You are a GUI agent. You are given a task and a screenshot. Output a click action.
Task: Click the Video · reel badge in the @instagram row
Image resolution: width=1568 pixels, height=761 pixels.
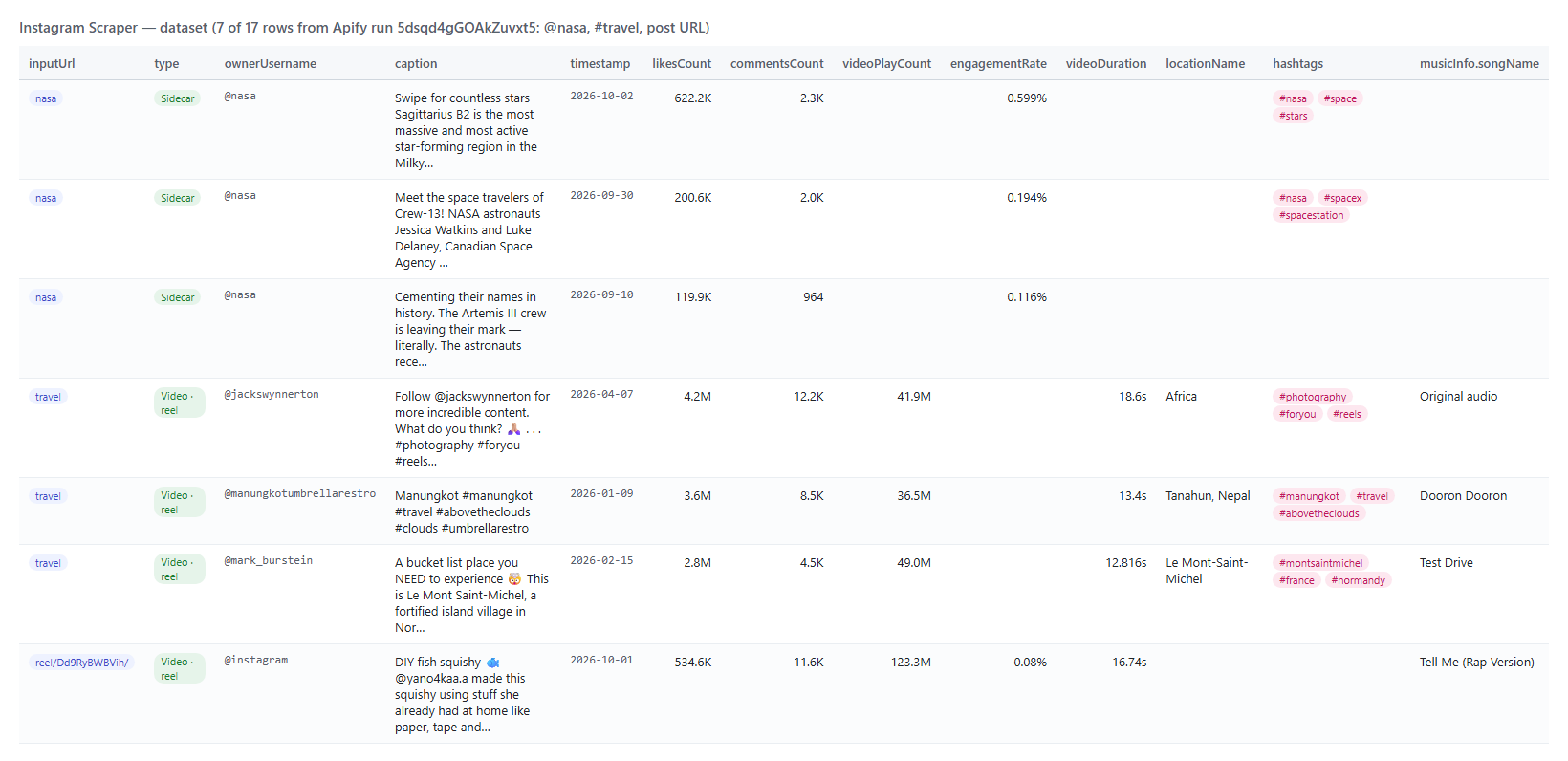coord(179,669)
